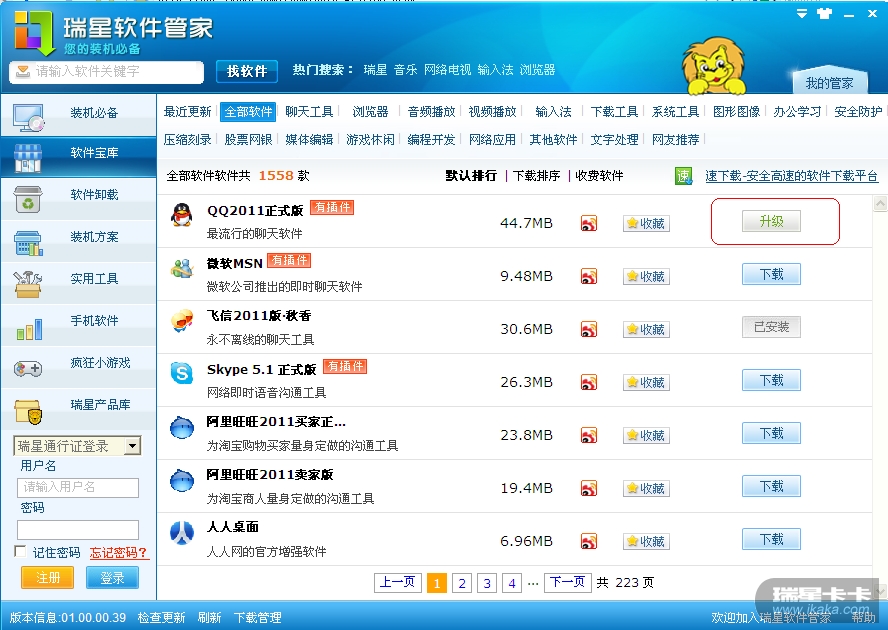Search hot keyword 网络电视
888x630 pixels.
click(x=447, y=70)
